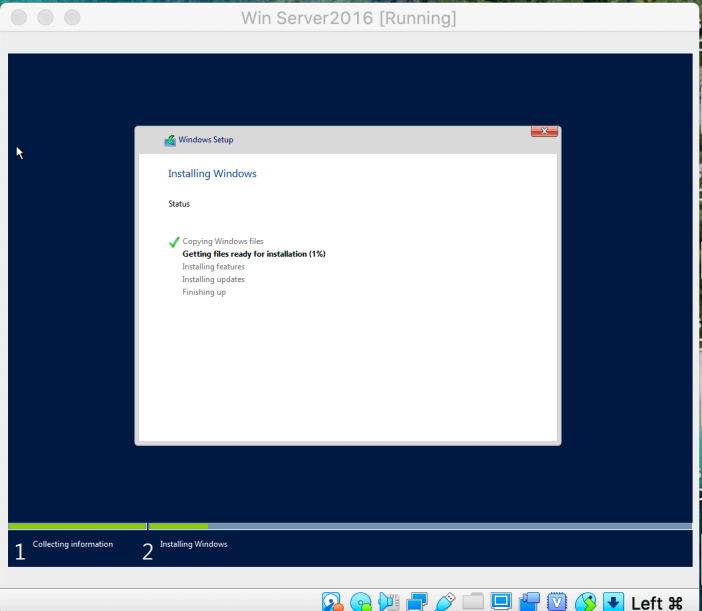Viewport: 702px width, 611px height.
Task: Click the mouse integration indicator icon
Action: [x=586, y=602]
